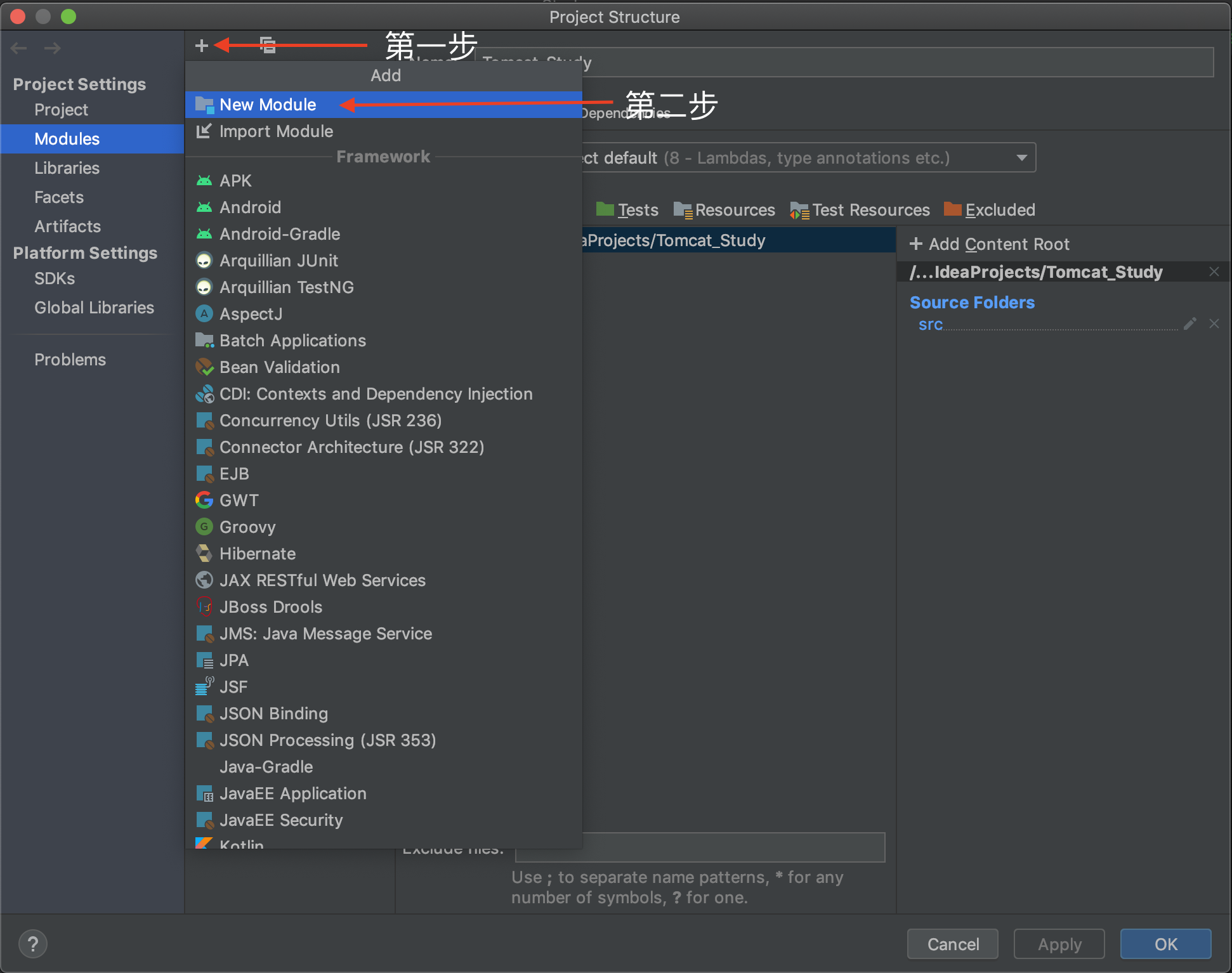Choose Import Module menu entry
The width and height of the screenshot is (1232, 973).
(276, 131)
